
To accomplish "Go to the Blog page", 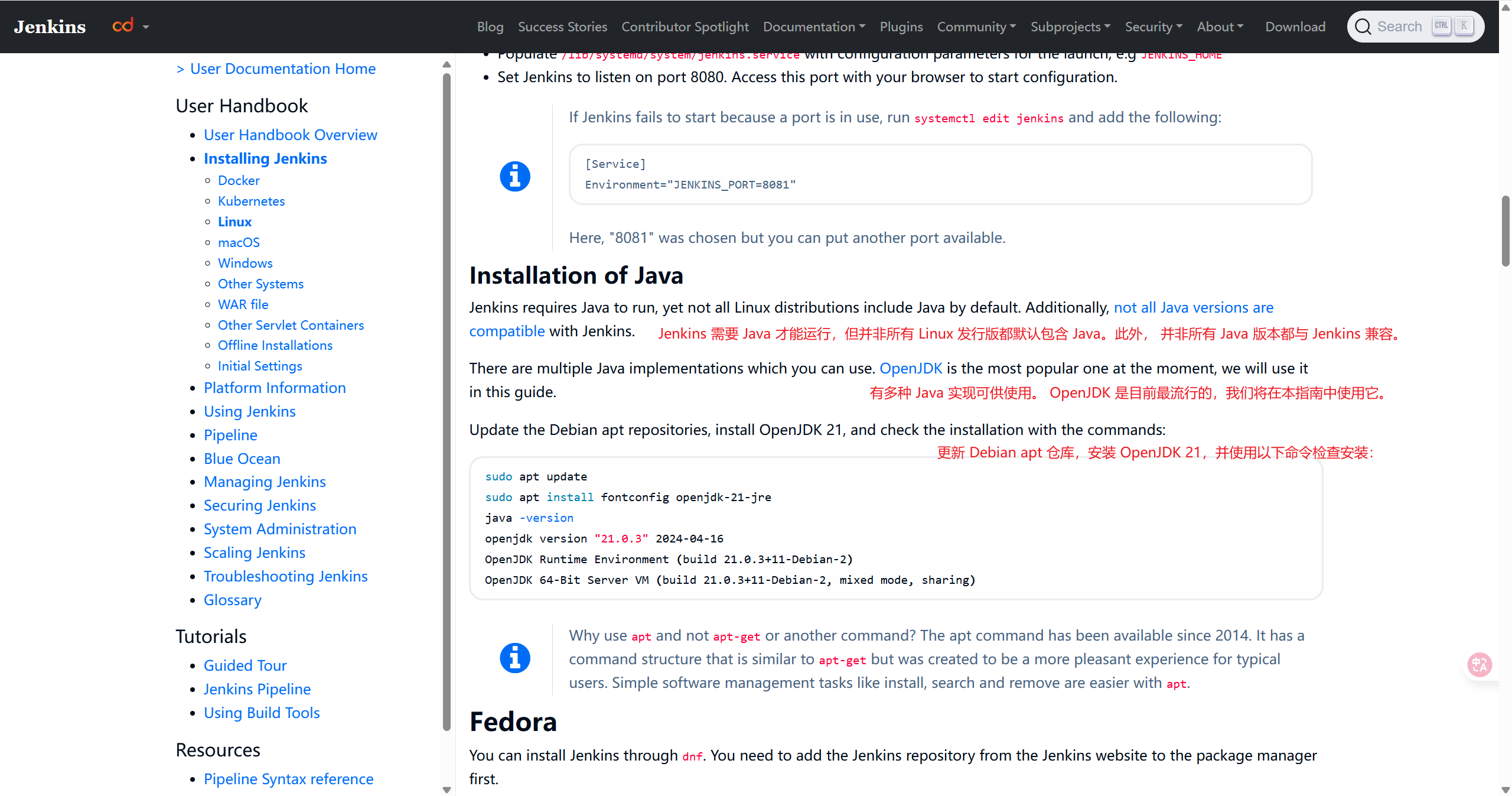I will point(490,27).
